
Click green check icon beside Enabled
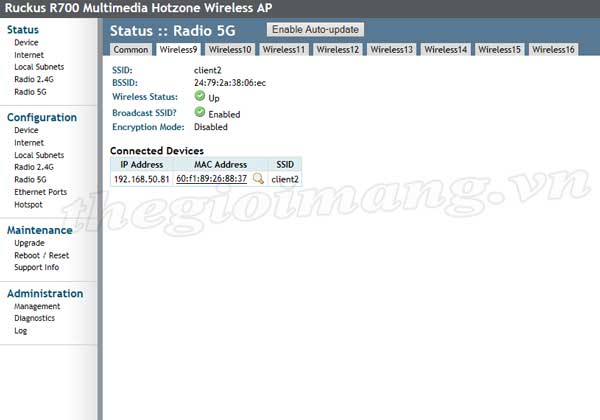pyautogui.click(x=200, y=112)
